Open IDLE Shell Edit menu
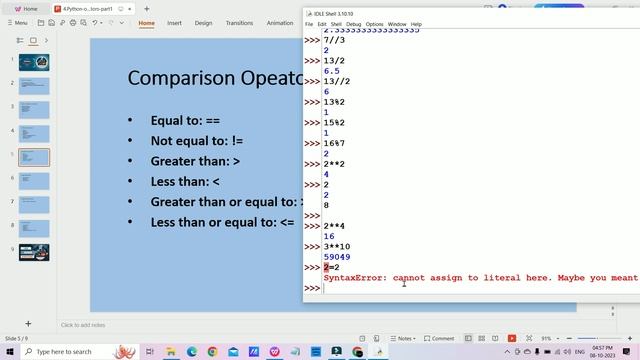The height and width of the screenshot is (360, 640). pos(322,24)
